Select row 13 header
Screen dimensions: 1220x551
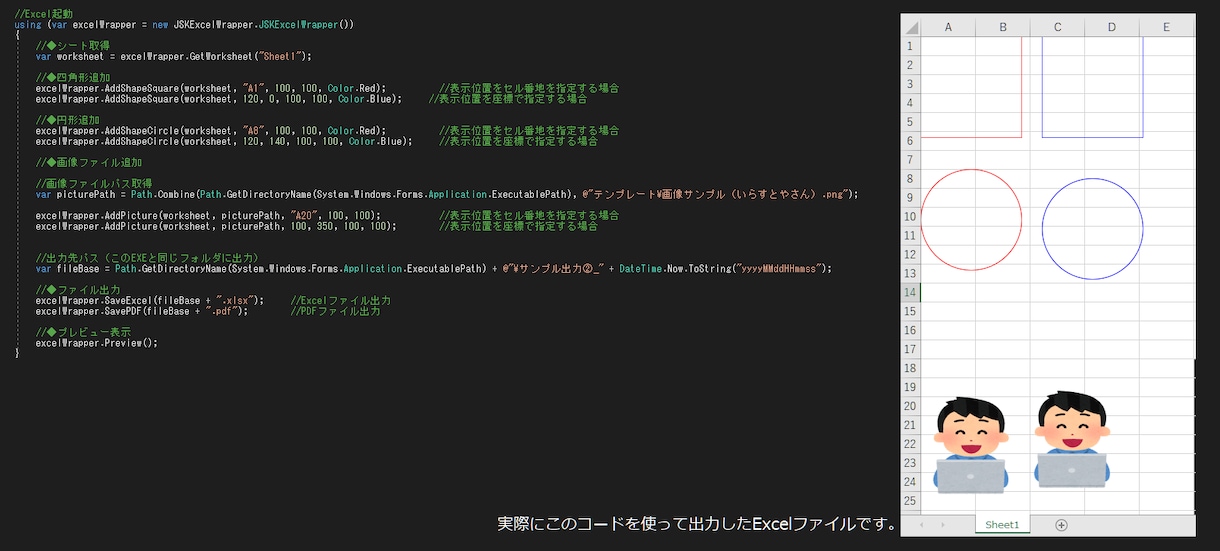[x=910, y=274]
